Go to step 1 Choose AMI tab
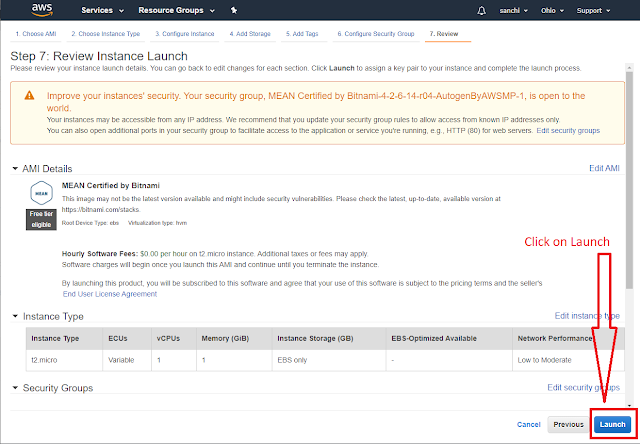Screen dimensions: 640x444 click(x=36, y=34)
